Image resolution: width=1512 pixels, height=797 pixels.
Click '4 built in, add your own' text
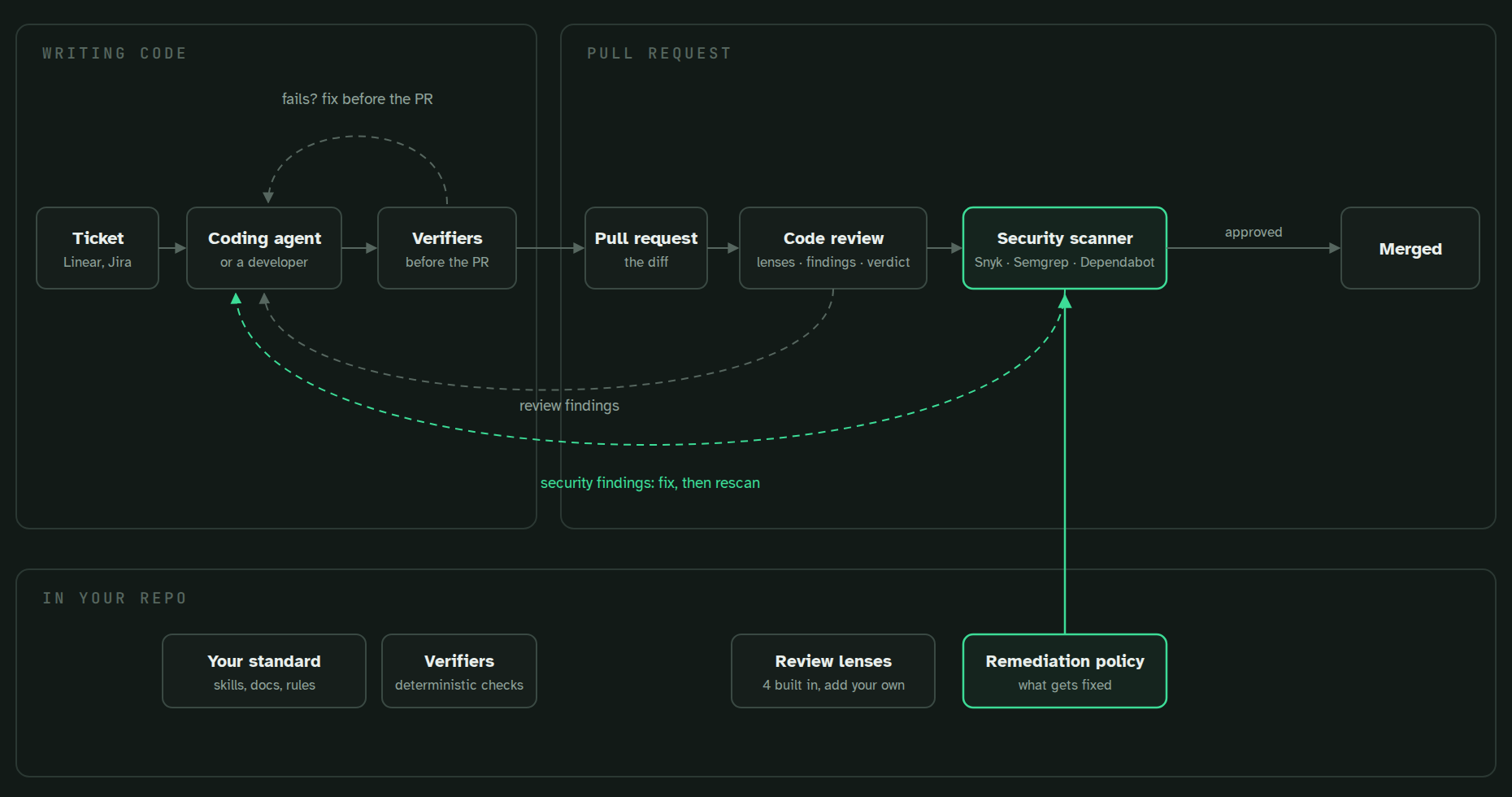point(833,685)
